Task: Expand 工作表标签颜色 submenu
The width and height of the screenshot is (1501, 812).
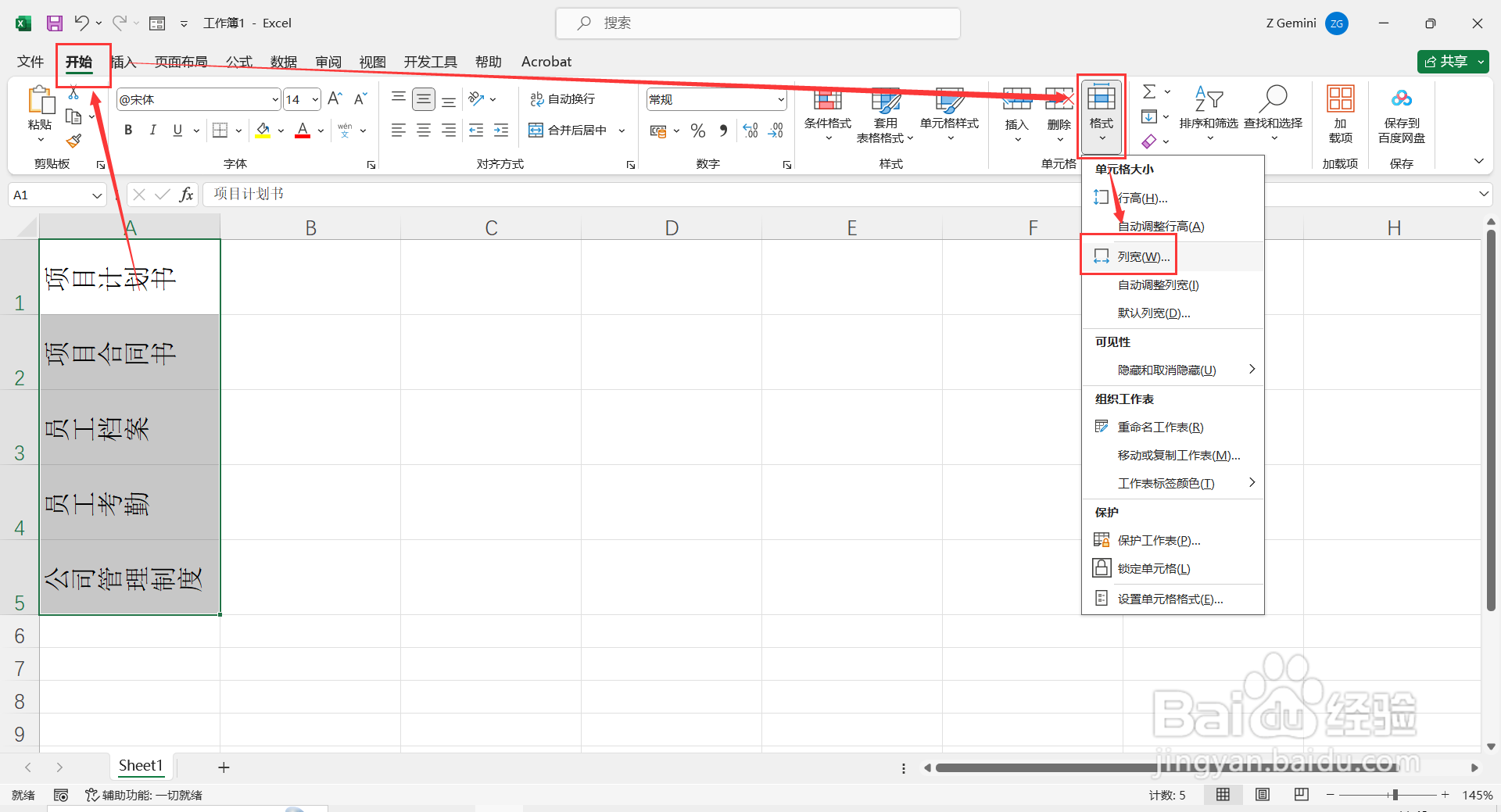Action: pyautogui.click(x=1173, y=483)
